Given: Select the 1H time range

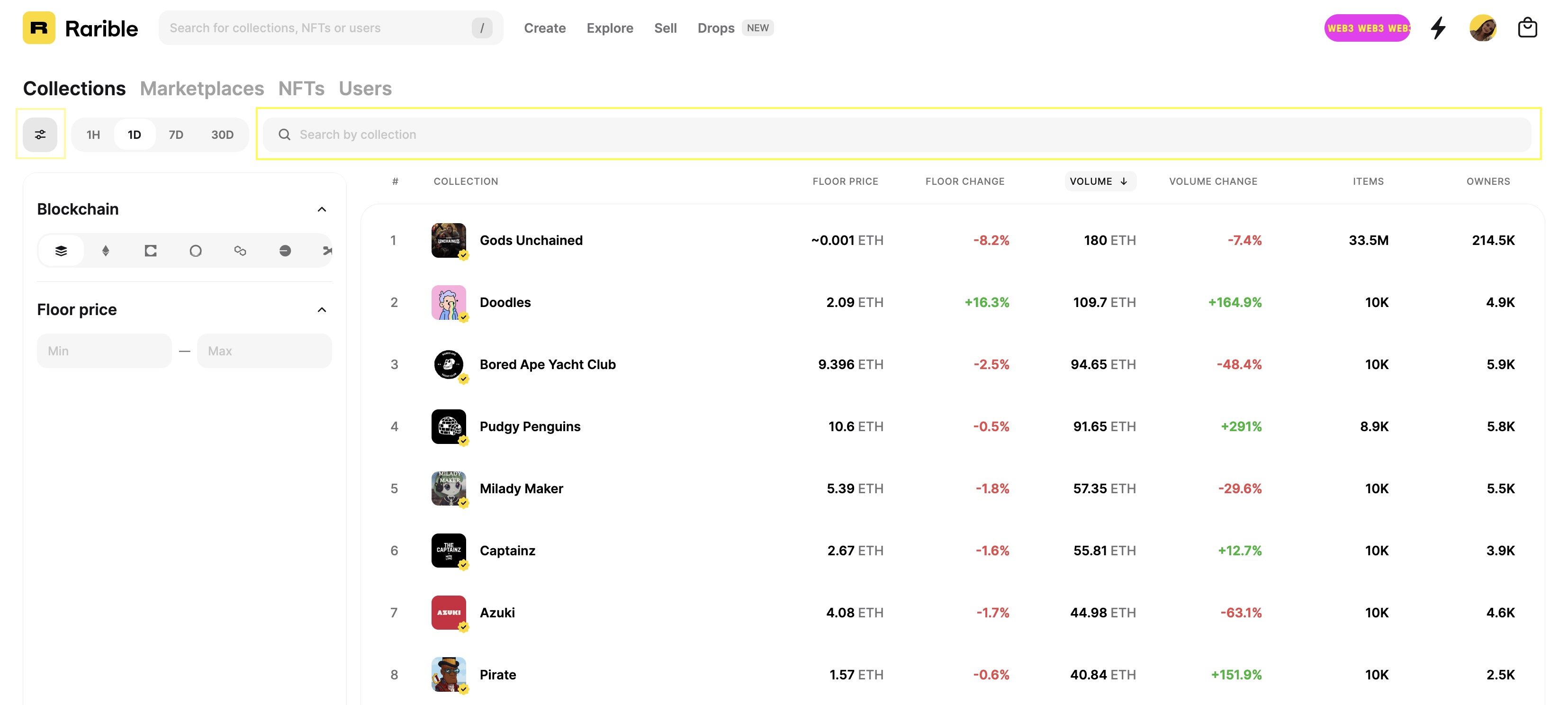Looking at the screenshot, I should 93,135.
